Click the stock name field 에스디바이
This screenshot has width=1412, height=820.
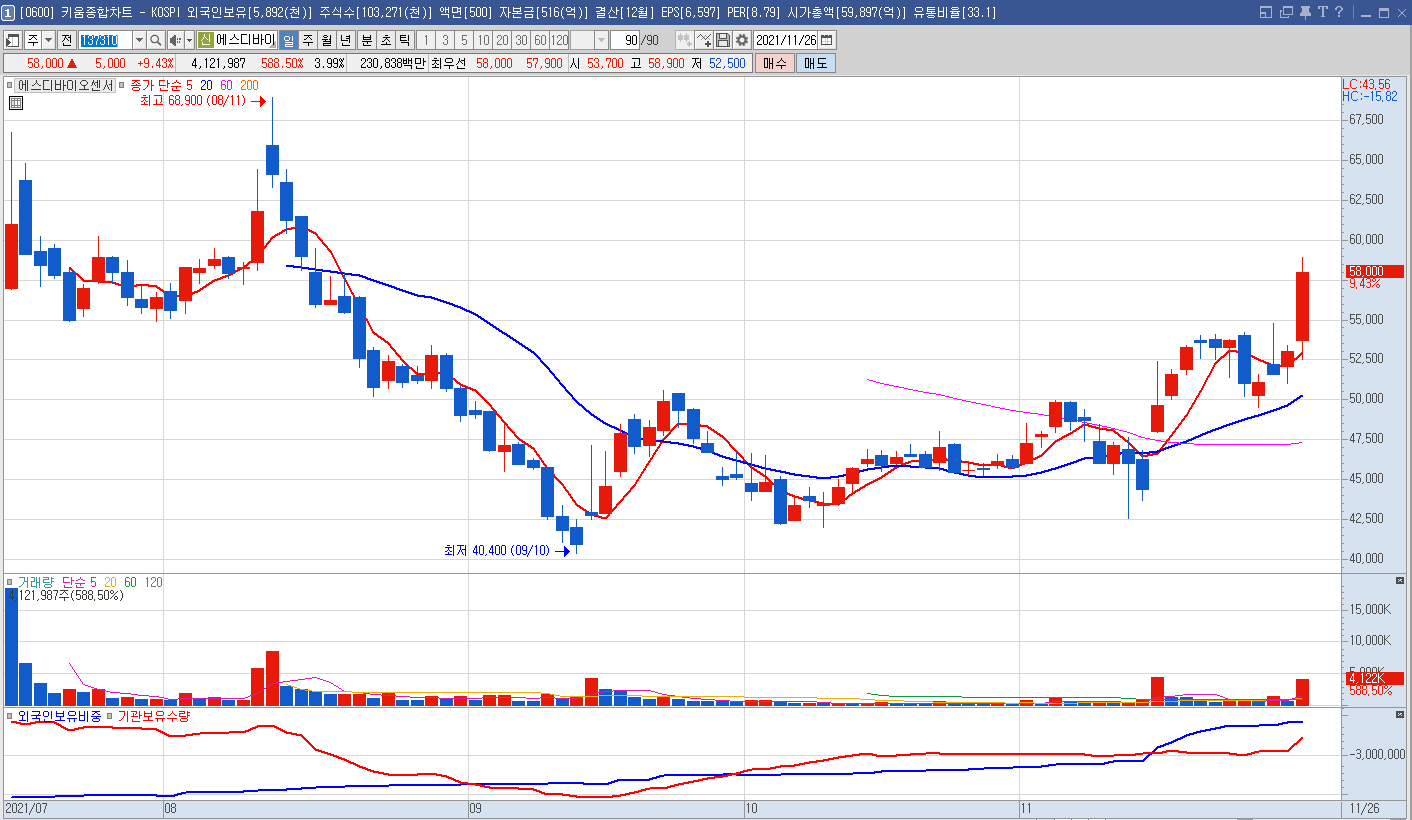(x=245, y=40)
